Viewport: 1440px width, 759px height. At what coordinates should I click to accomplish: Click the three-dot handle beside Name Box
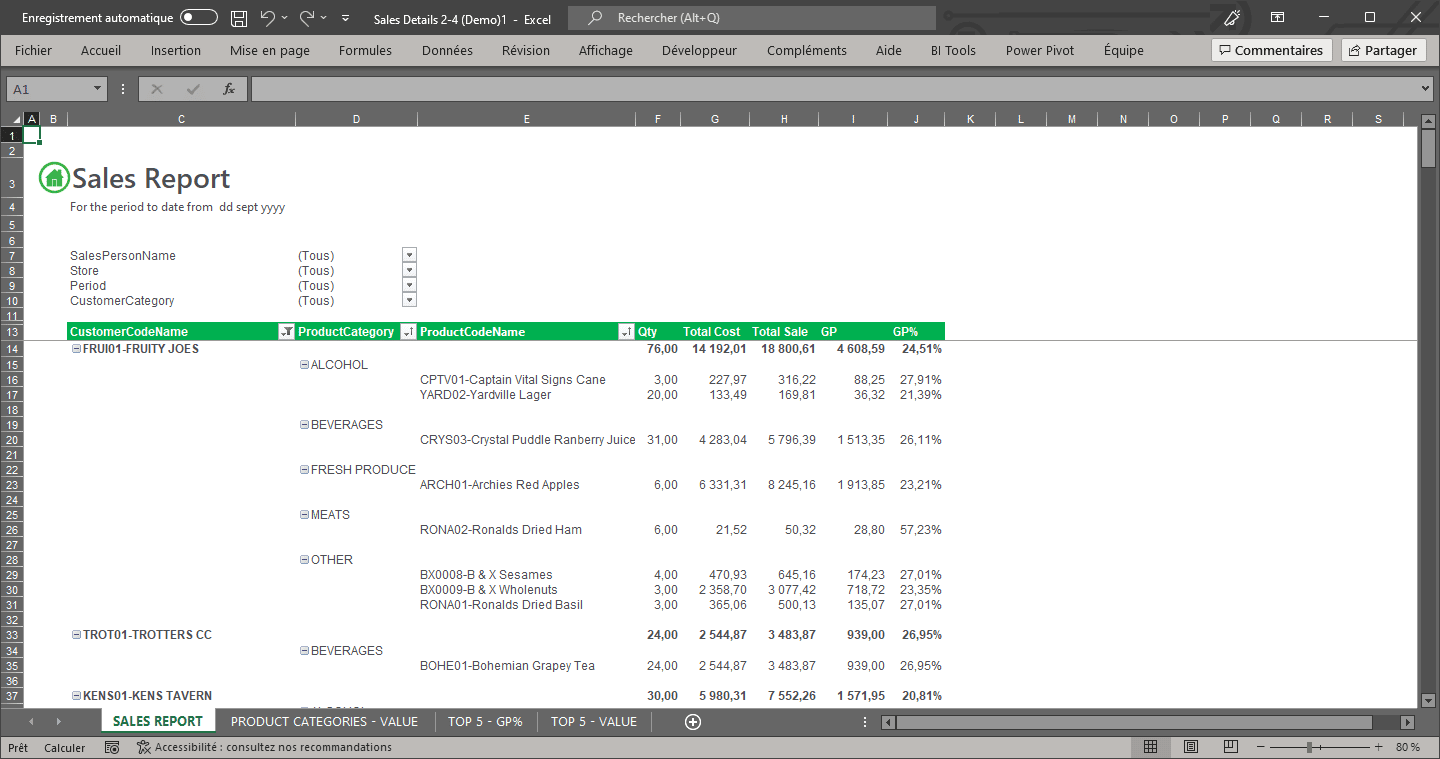click(x=123, y=89)
